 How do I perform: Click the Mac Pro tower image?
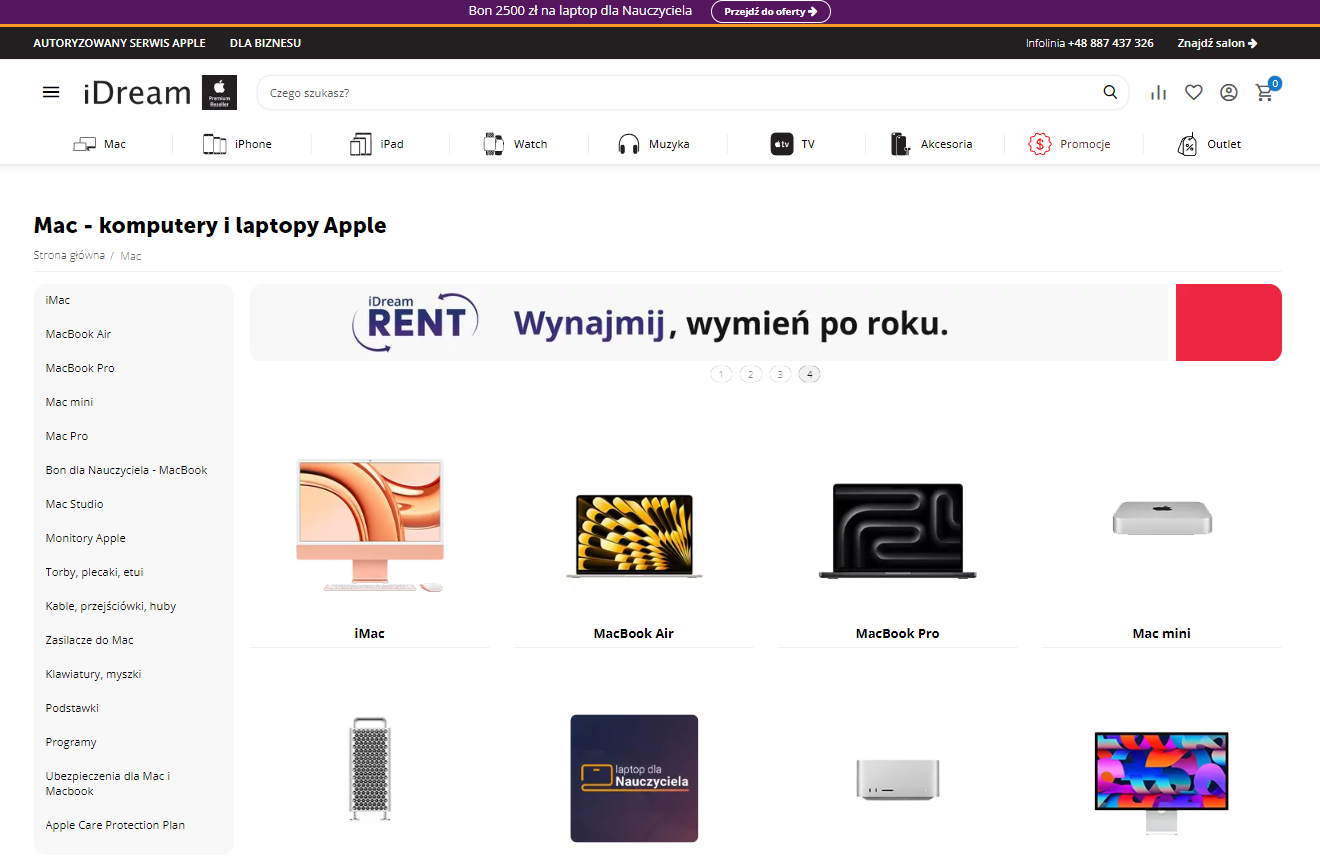tap(369, 768)
